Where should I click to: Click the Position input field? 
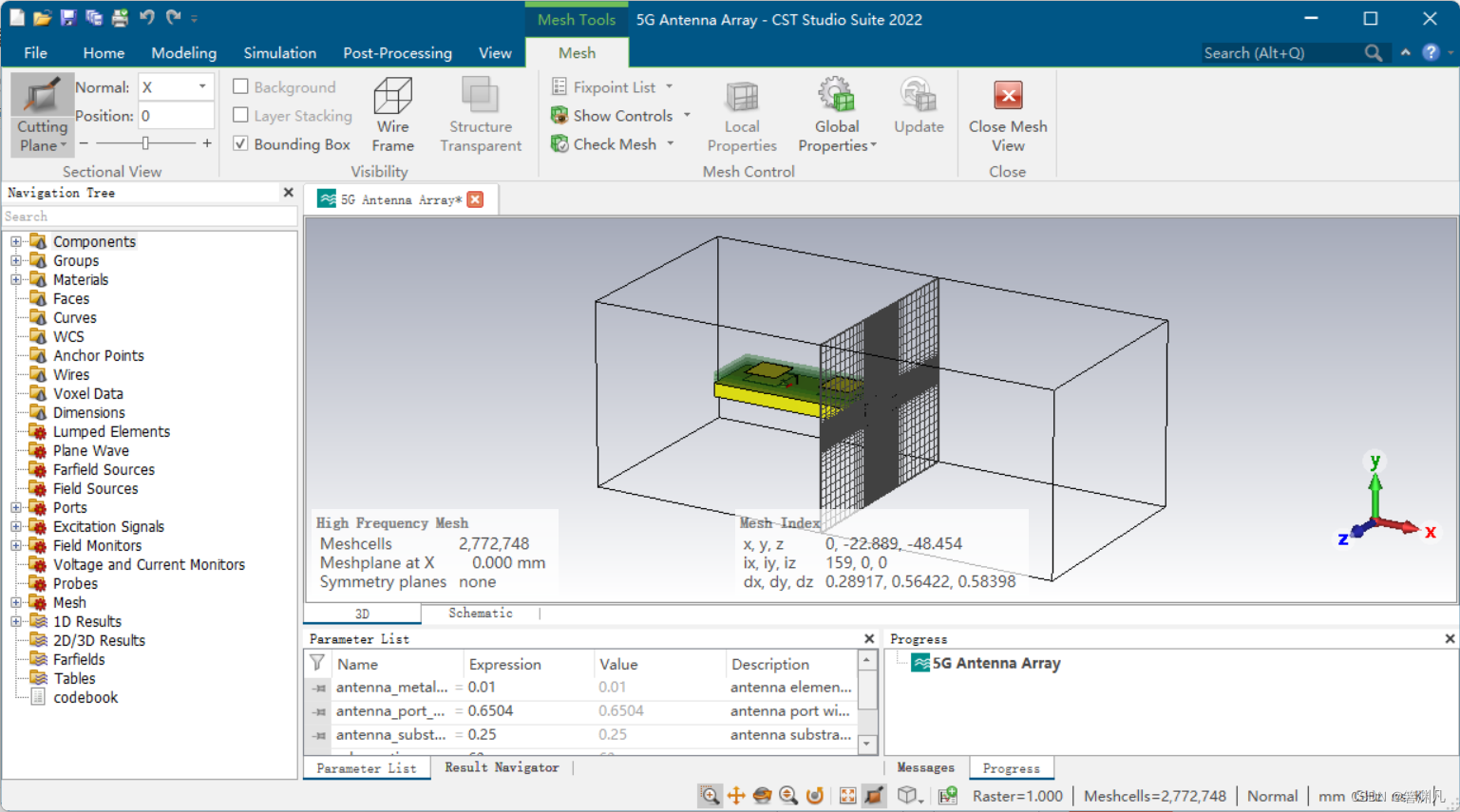click(x=176, y=115)
